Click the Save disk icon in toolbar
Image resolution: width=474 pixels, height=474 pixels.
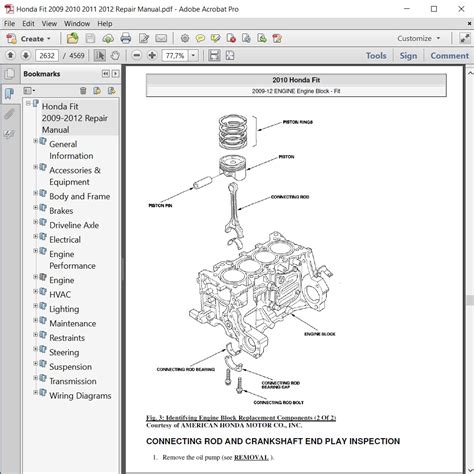coord(90,39)
